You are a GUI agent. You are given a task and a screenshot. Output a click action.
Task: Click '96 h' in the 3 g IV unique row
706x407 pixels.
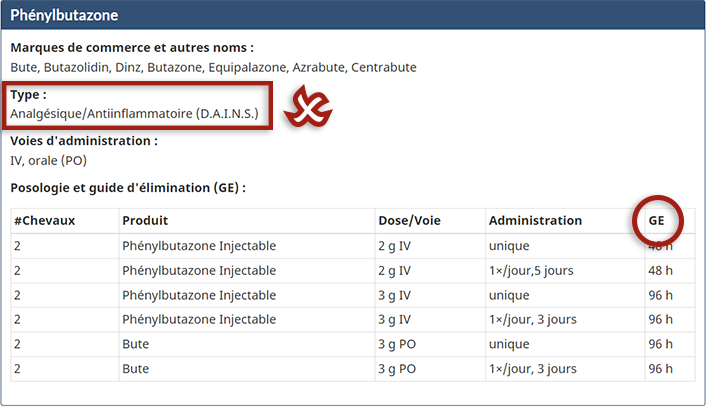coord(661,295)
